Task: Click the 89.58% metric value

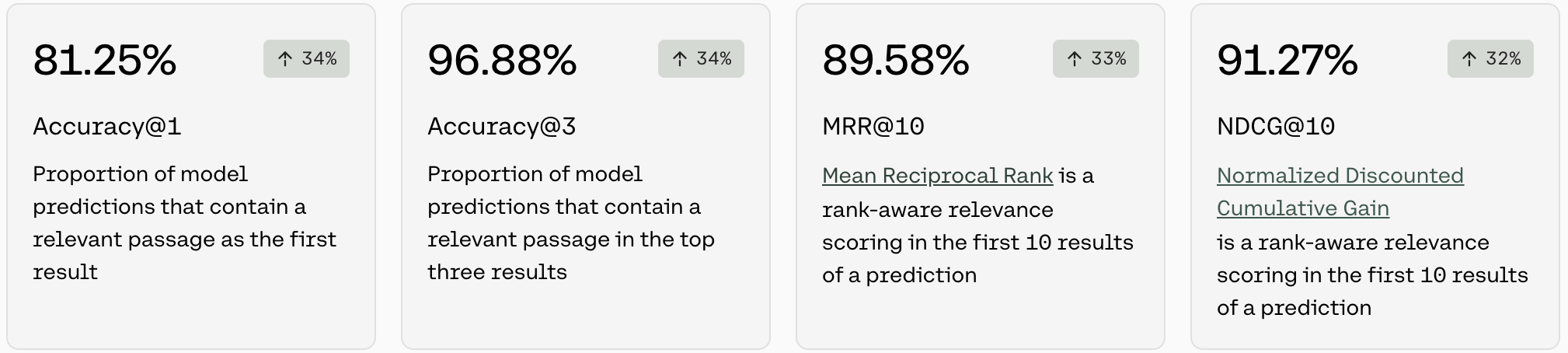Action: [896, 60]
